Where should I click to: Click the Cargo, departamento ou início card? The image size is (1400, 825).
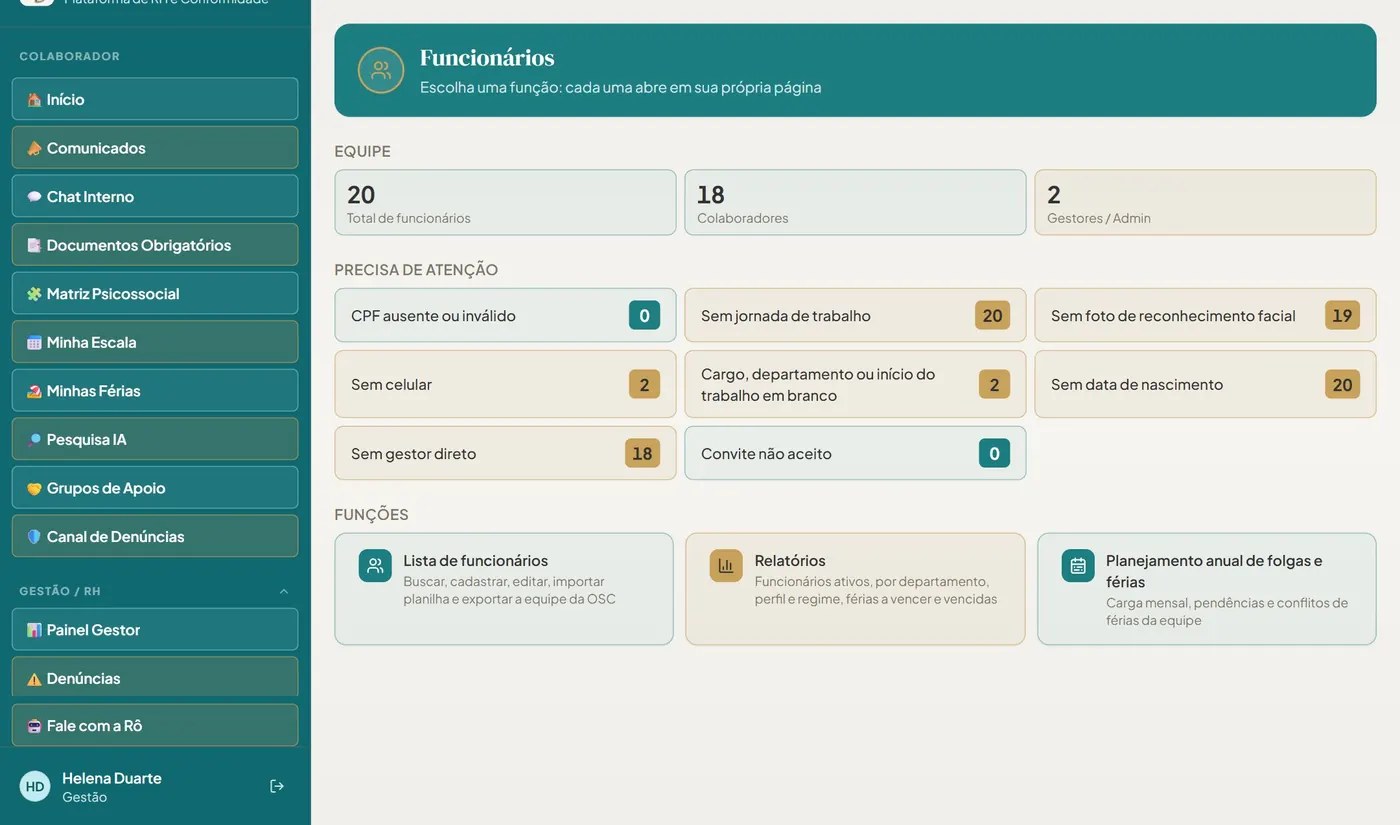[x=855, y=384]
